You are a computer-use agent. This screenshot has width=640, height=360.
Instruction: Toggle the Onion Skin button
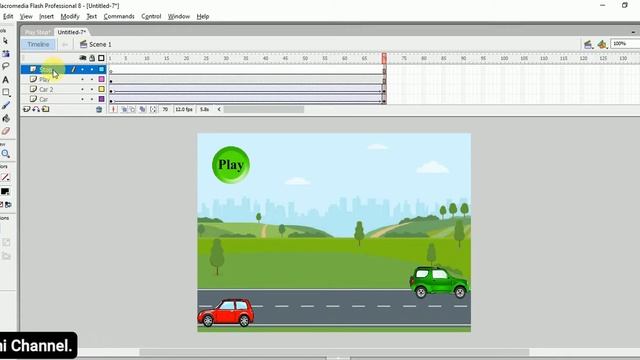[x=124, y=109]
